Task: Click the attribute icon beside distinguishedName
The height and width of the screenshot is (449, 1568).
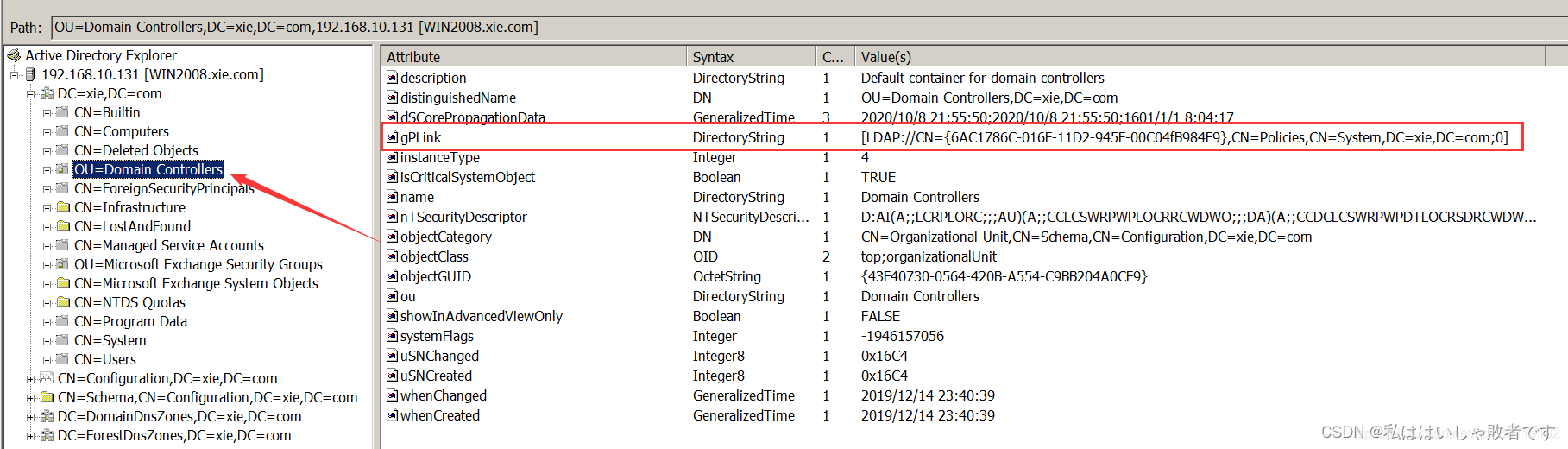Action: (392, 98)
